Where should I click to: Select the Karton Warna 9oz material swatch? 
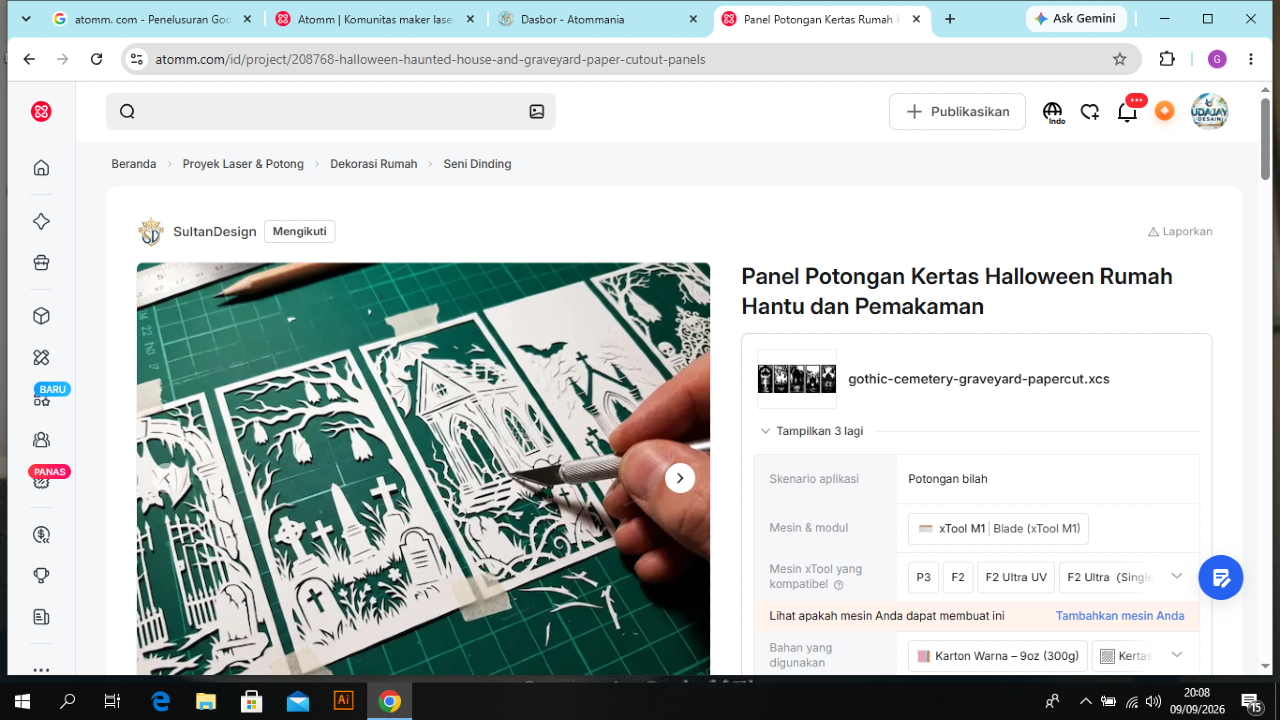pyautogui.click(x=998, y=656)
